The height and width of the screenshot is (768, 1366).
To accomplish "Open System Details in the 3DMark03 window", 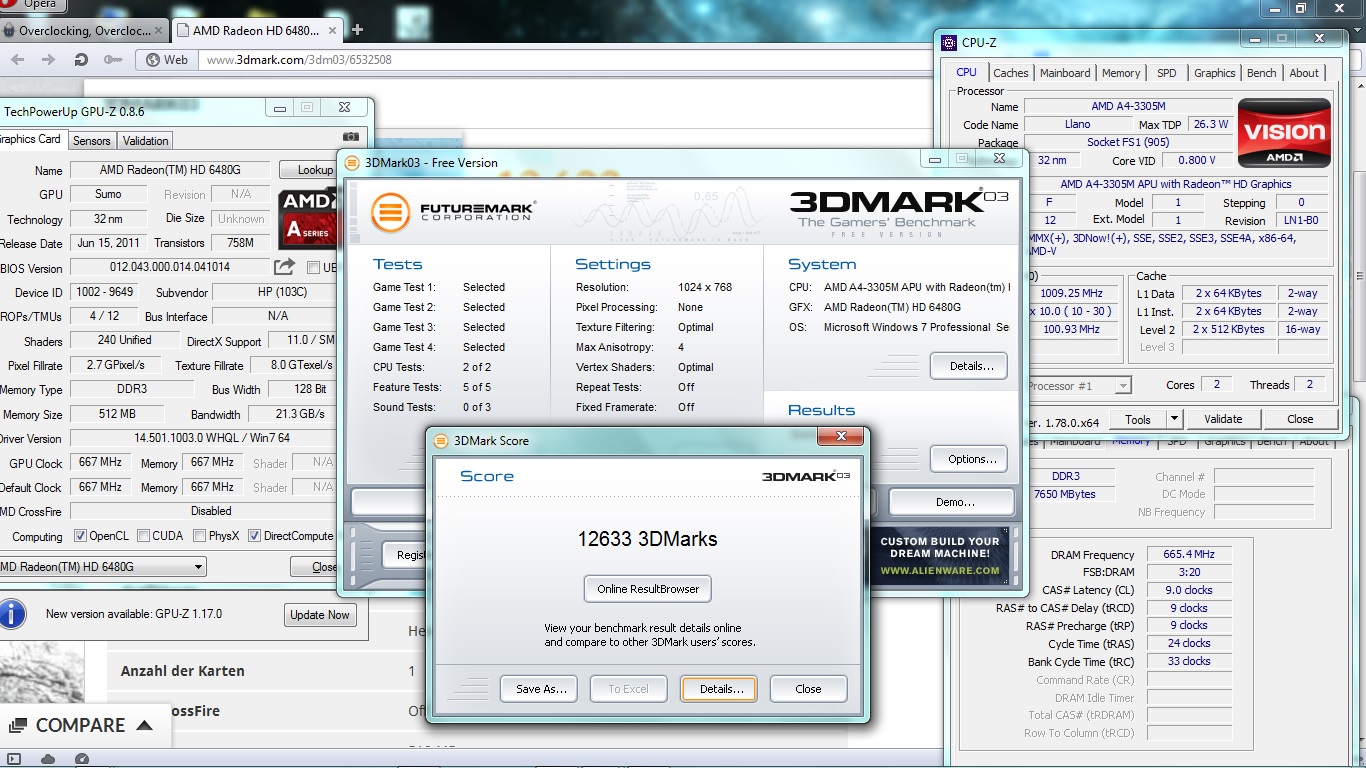I will click(971, 366).
